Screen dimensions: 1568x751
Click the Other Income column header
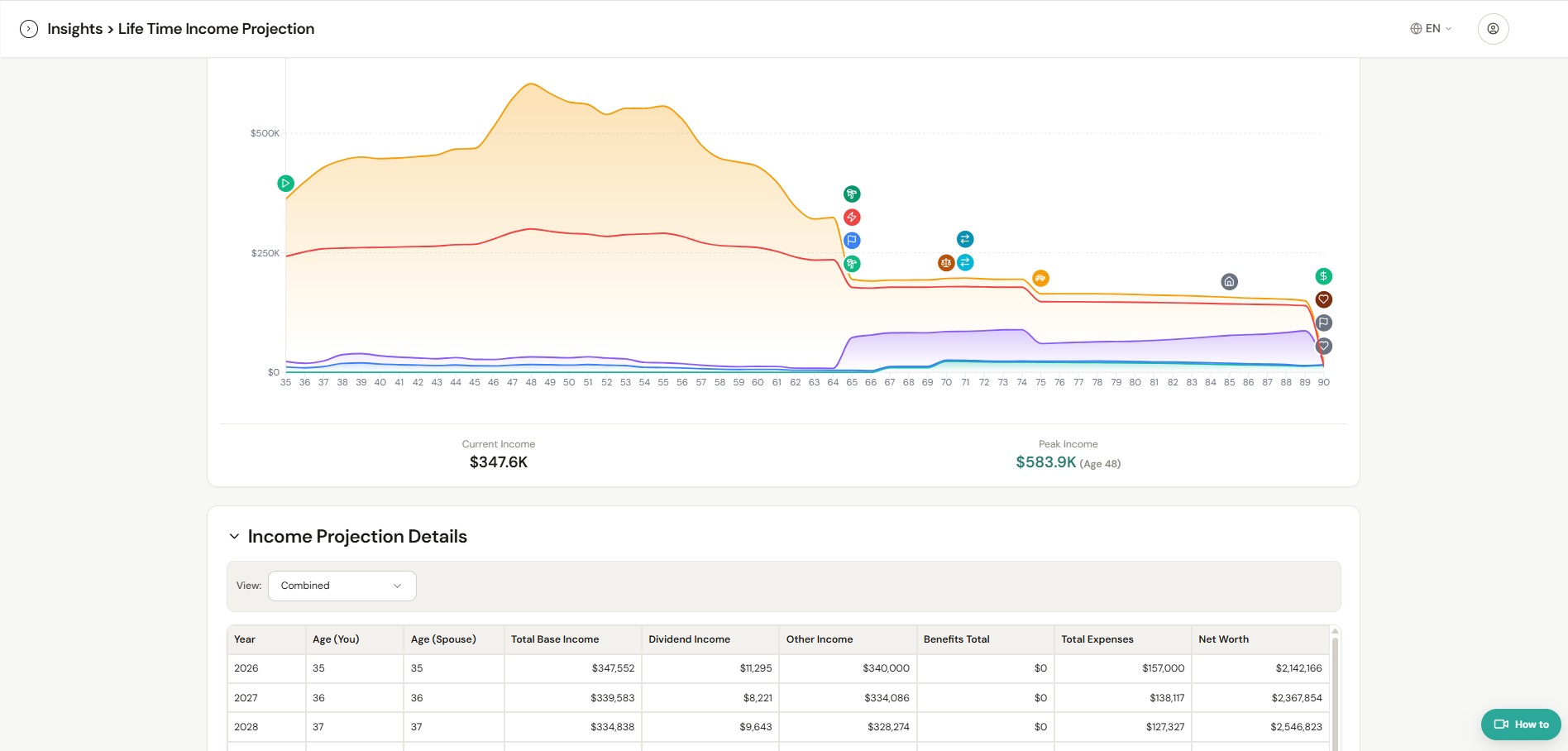click(x=848, y=639)
